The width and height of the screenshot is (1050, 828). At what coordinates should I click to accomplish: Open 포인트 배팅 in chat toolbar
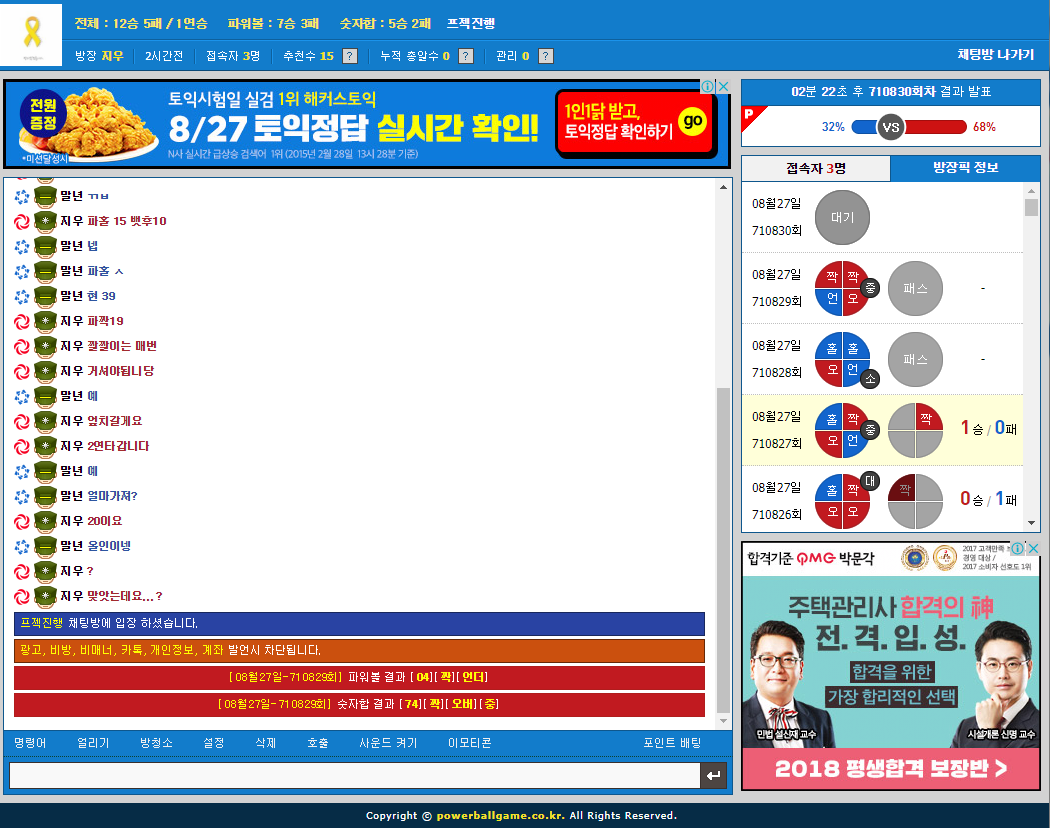(672, 742)
